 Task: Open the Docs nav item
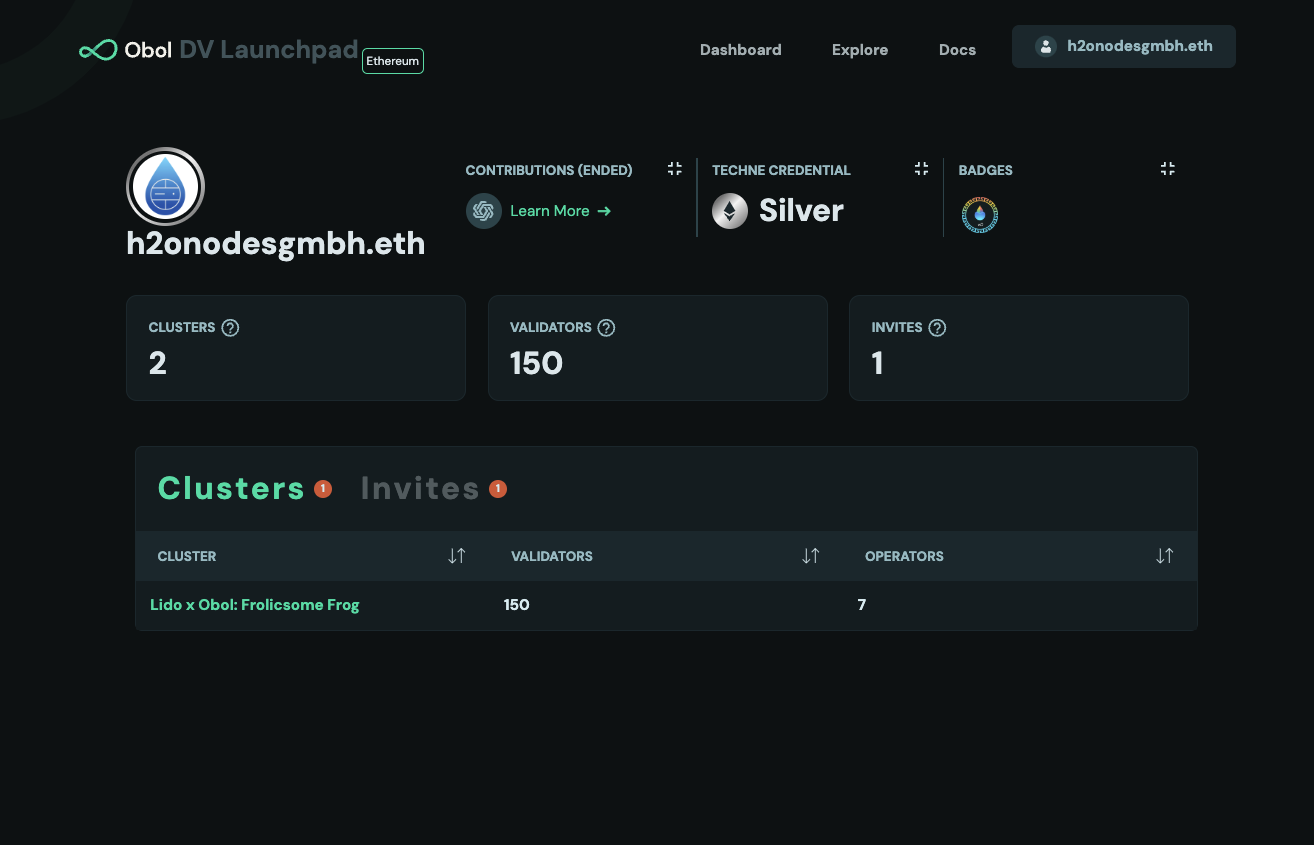(957, 50)
